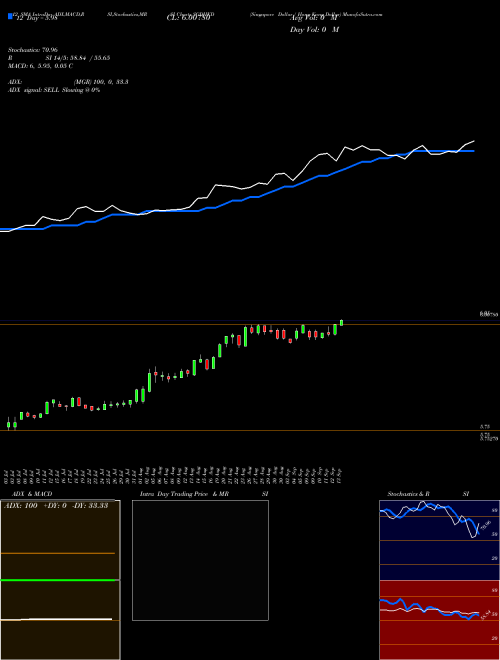Viewport: 500px width, 660px height.
Task: Open the empty intraday trading price panel
Action: click(x=200, y=560)
